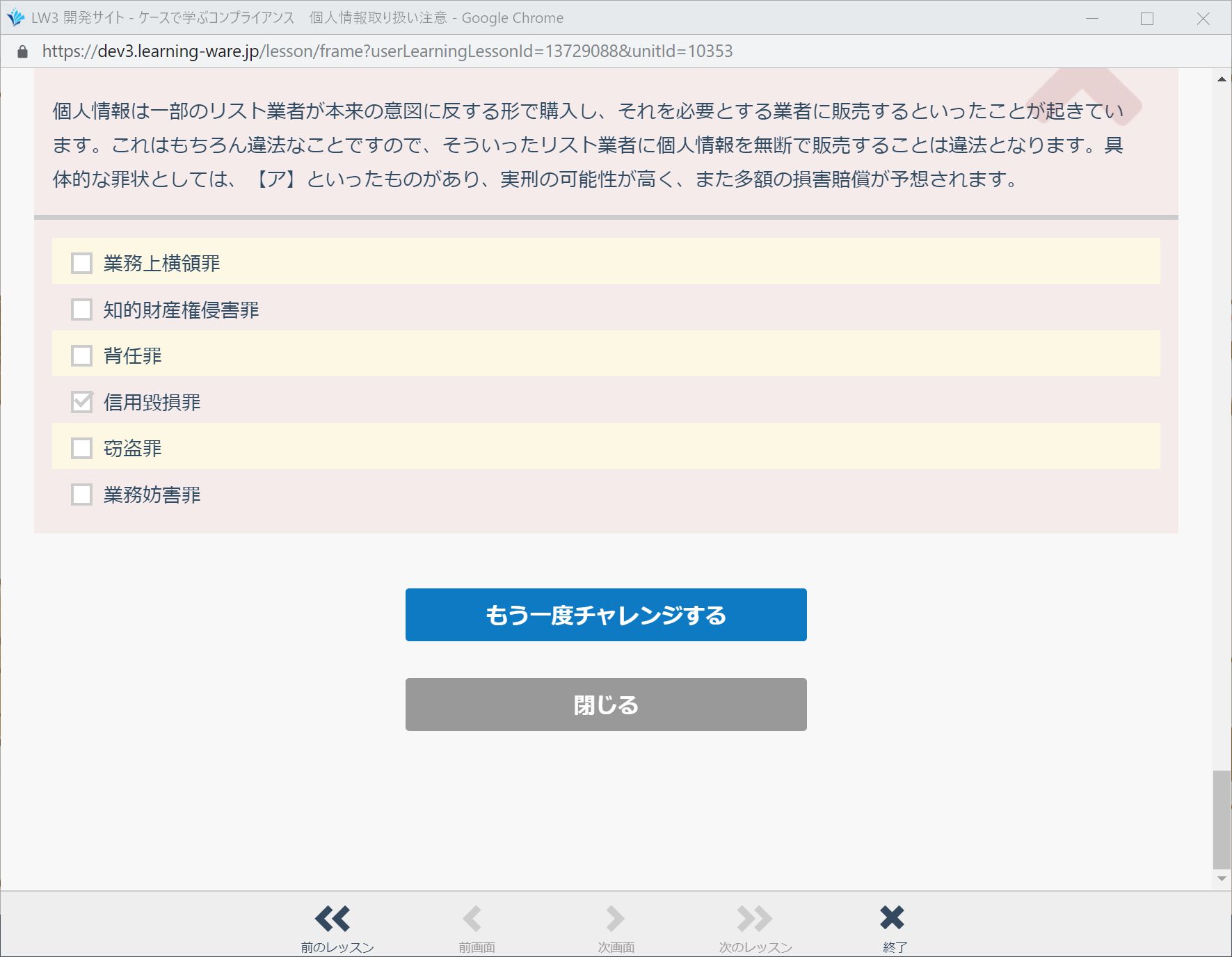Minimize the Chrome window

[1092, 18]
